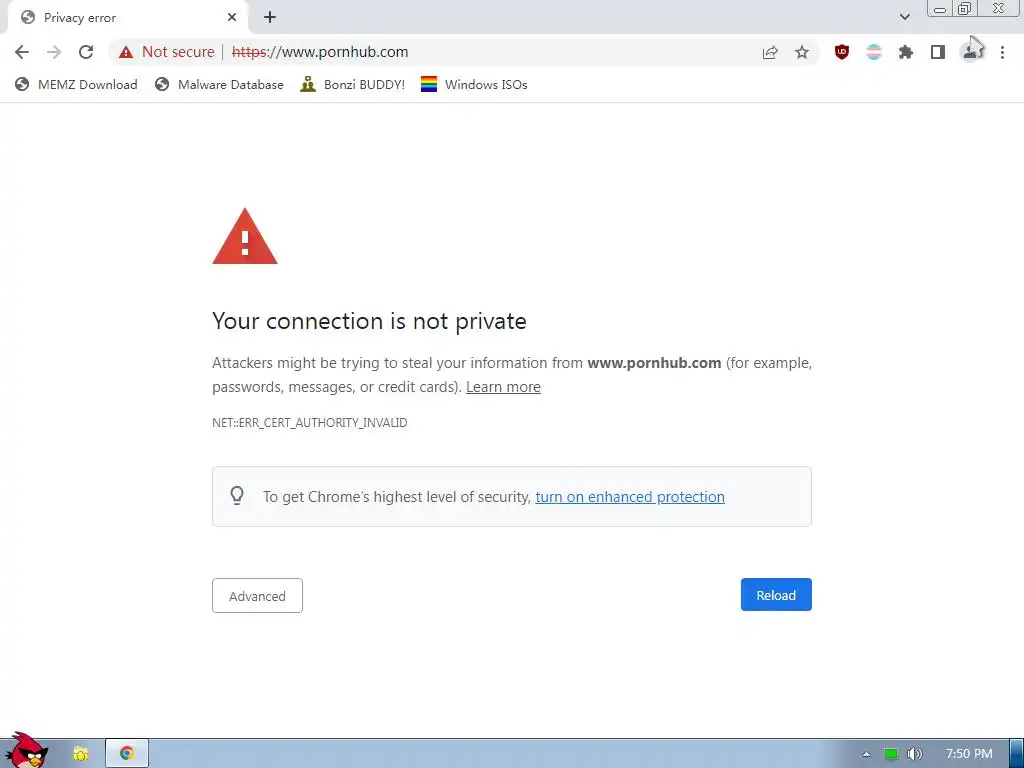Click the Learn more link
The width and height of the screenshot is (1024, 768).
tap(503, 387)
